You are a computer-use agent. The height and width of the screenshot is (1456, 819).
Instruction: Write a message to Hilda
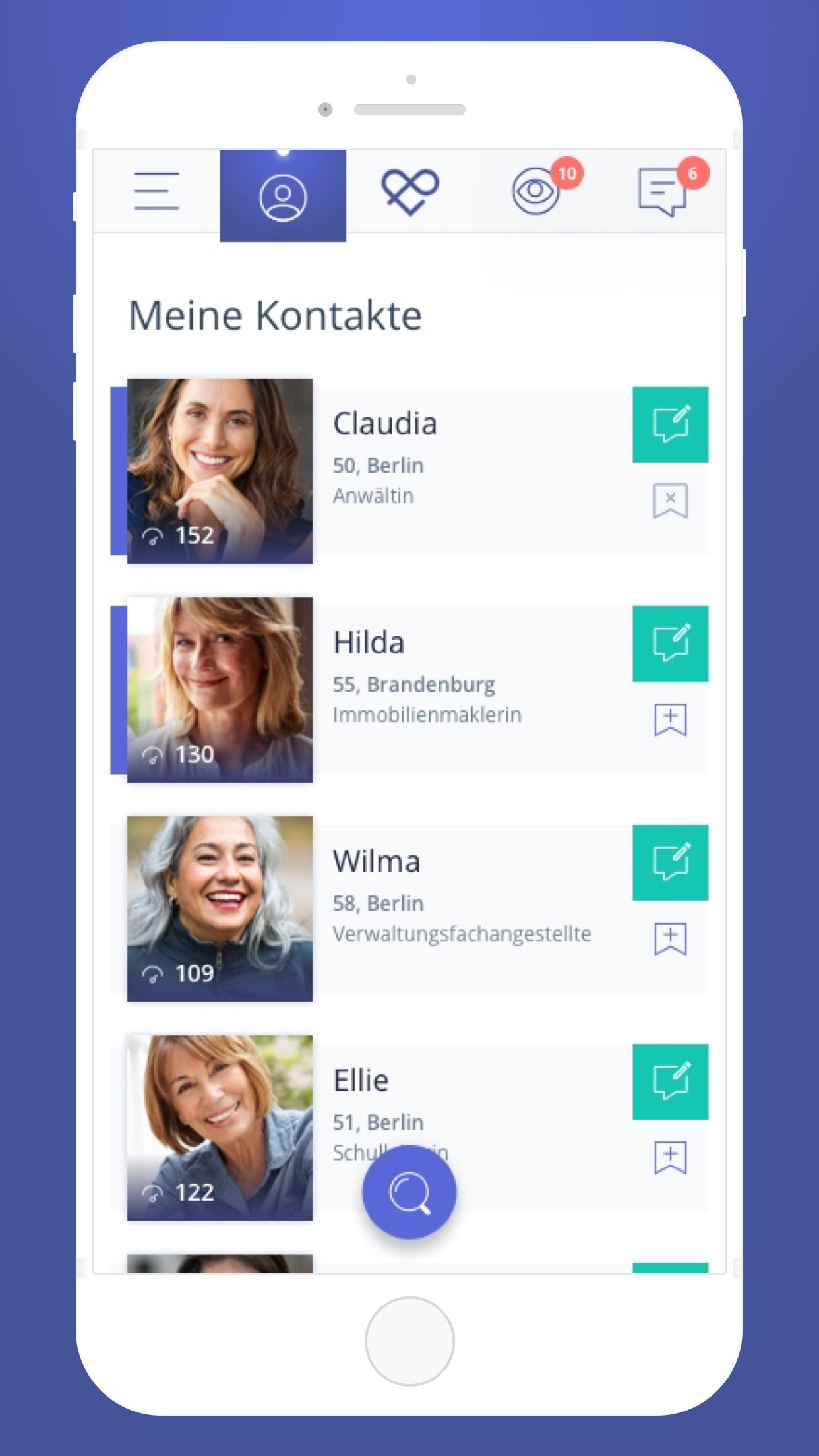671,644
